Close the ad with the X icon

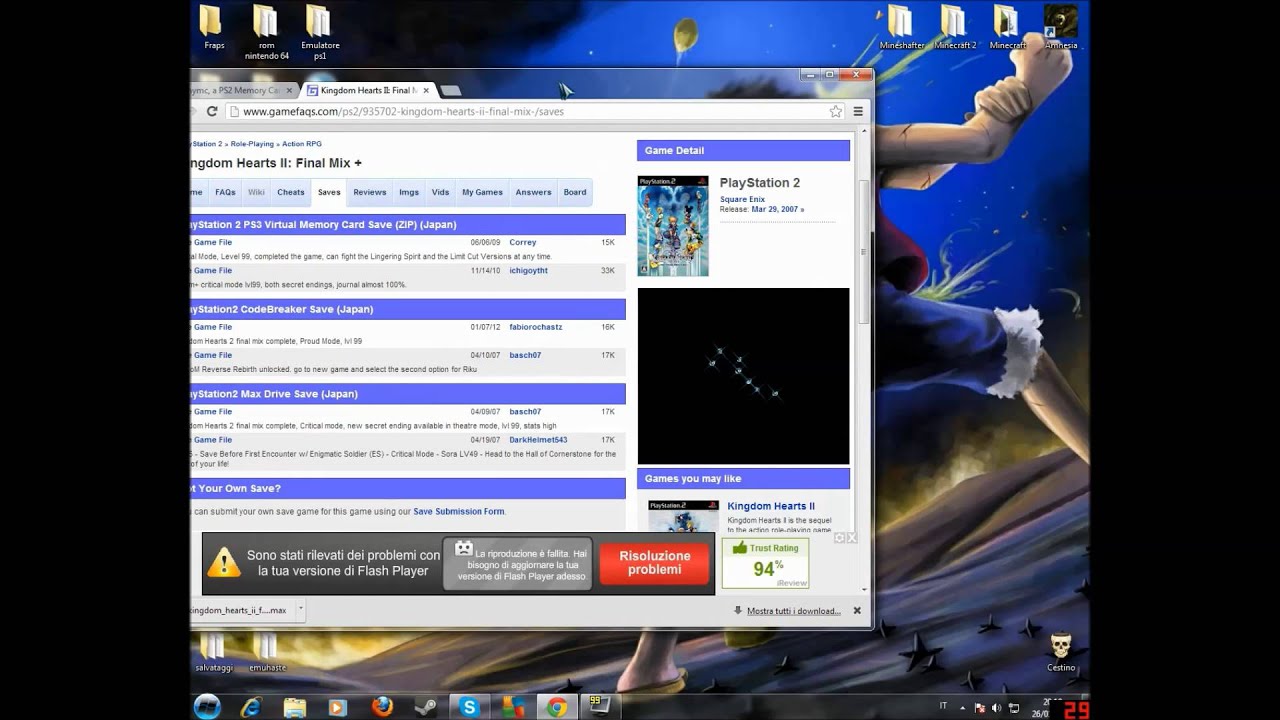852,538
